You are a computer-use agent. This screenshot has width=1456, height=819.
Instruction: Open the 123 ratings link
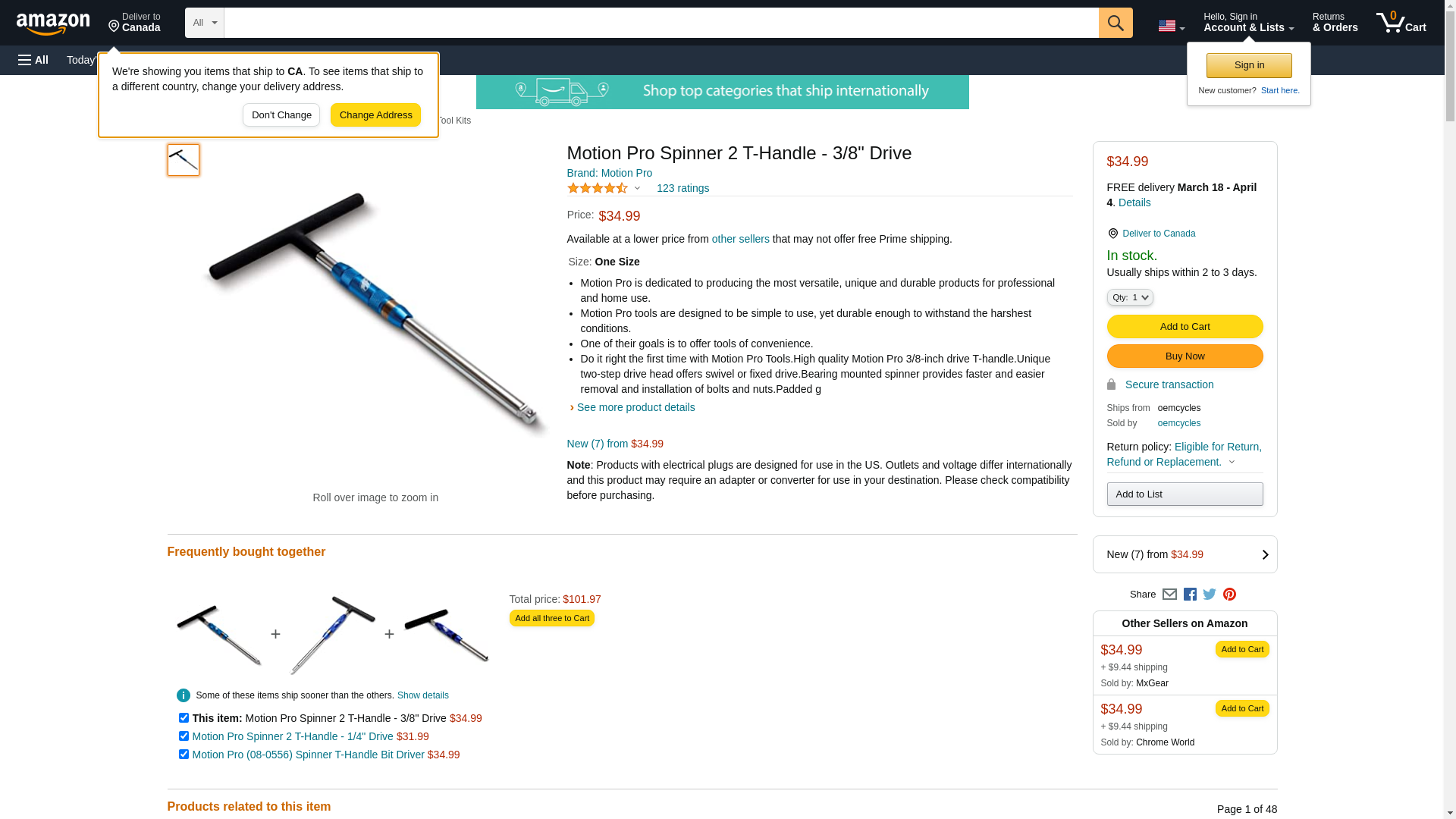click(x=682, y=188)
